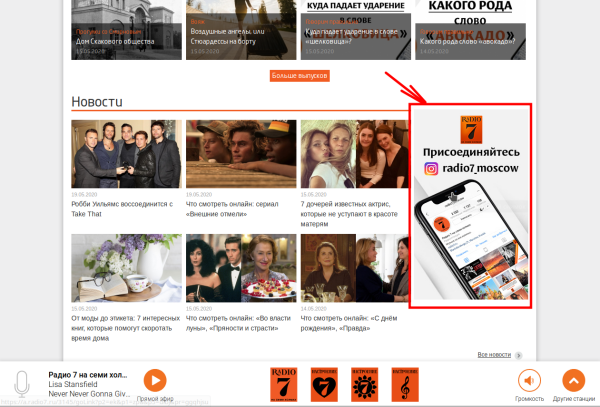Click the Громкость label
The image size is (600, 407).
529,399
